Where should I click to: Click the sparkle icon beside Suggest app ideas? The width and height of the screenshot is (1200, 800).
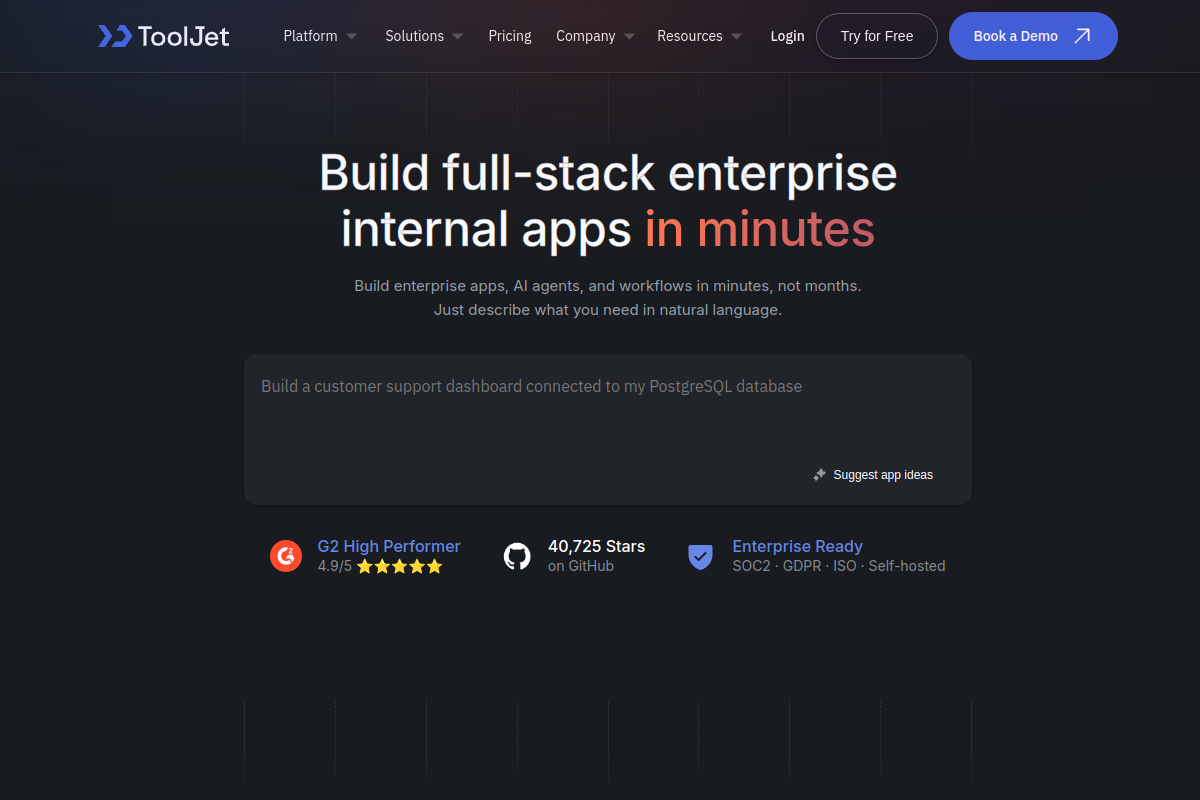pyautogui.click(x=820, y=475)
